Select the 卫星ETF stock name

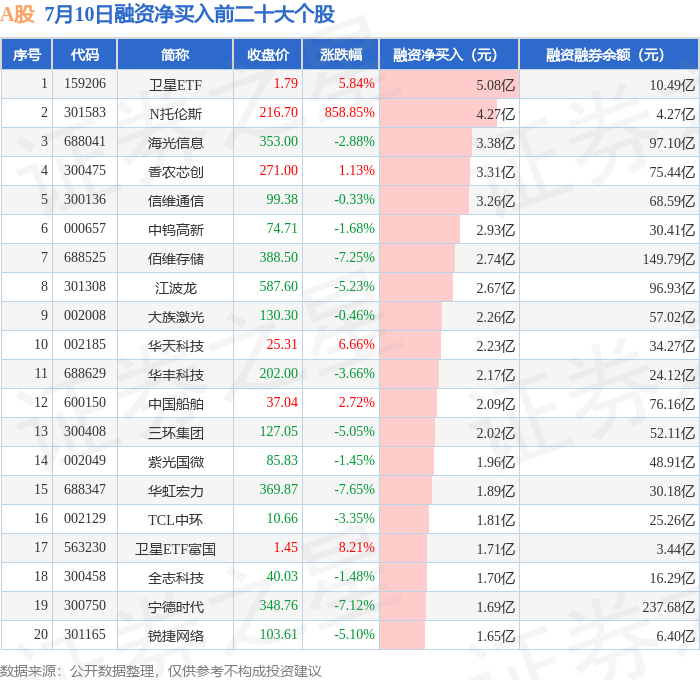click(175, 84)
